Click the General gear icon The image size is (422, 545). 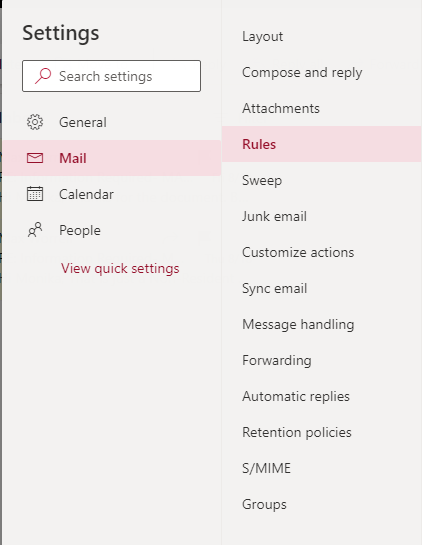[x=35, y=122]
